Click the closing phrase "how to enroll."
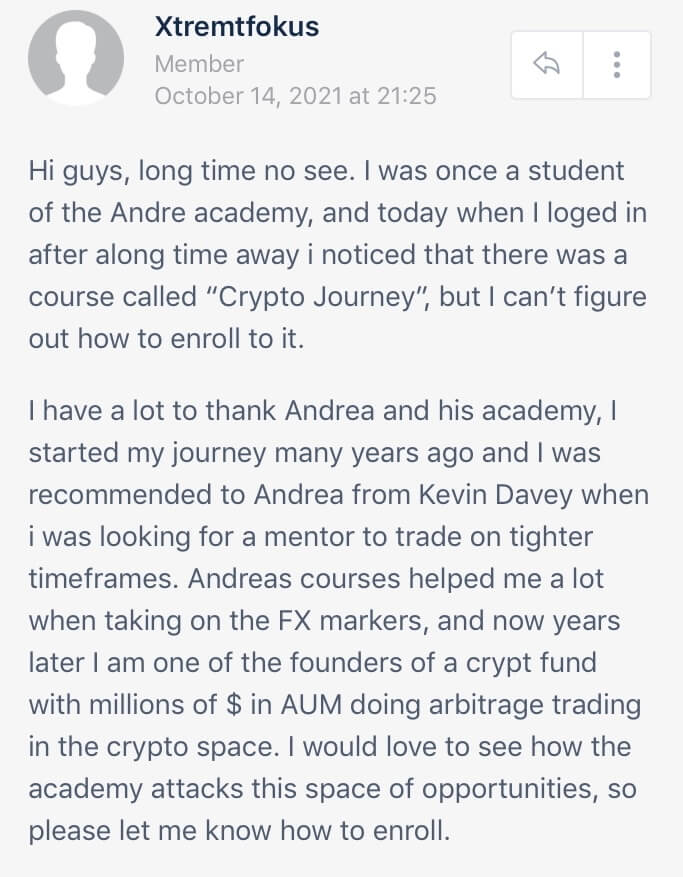The height and width of the screenshot is (877, 683). tap(358, 832)
